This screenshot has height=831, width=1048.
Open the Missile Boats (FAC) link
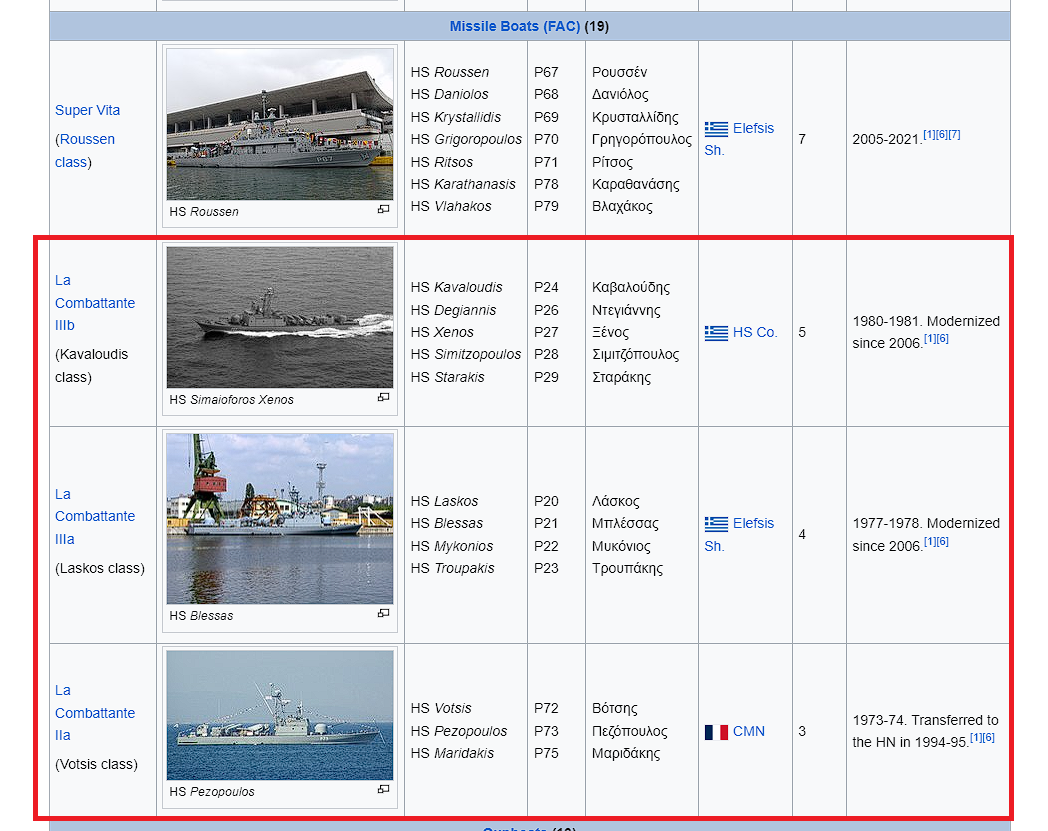515,26
